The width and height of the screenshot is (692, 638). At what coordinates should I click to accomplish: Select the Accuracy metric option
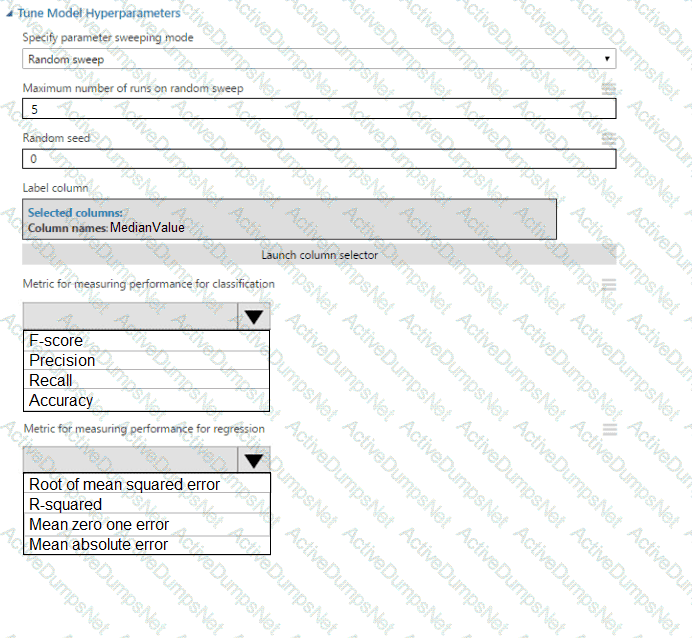click(146, 401)
